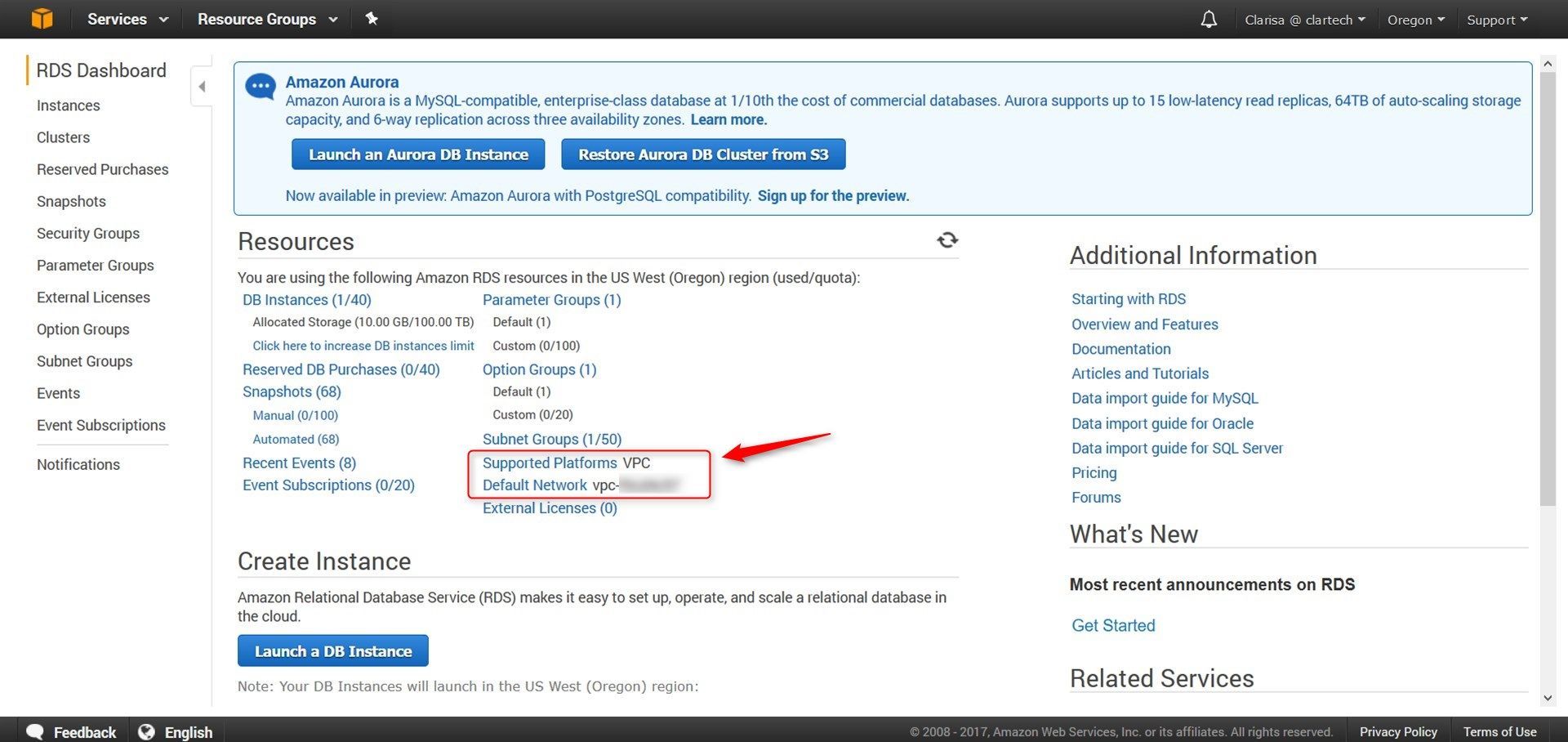Expand the Resource Groups dropdown
Viewport: 1568px width, 742px height.
pos(268,19)
